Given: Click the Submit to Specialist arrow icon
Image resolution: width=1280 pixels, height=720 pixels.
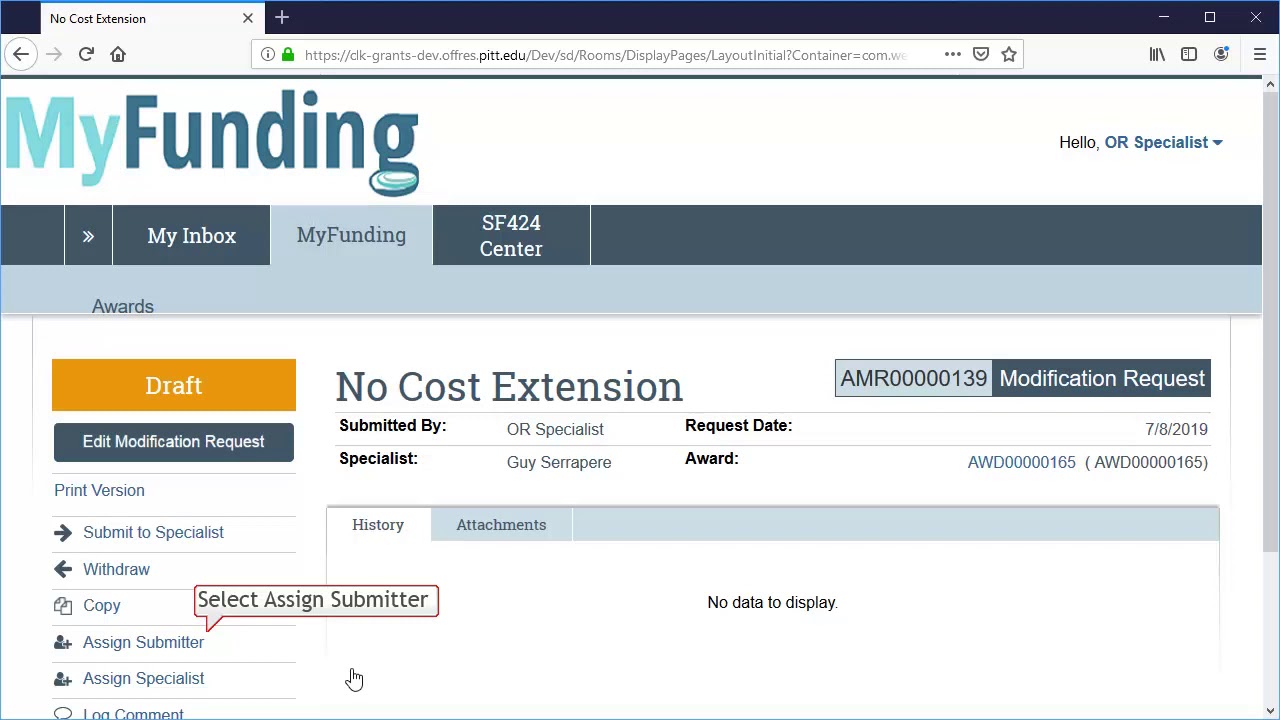Looking at the screenshot, I should (63, 533).
